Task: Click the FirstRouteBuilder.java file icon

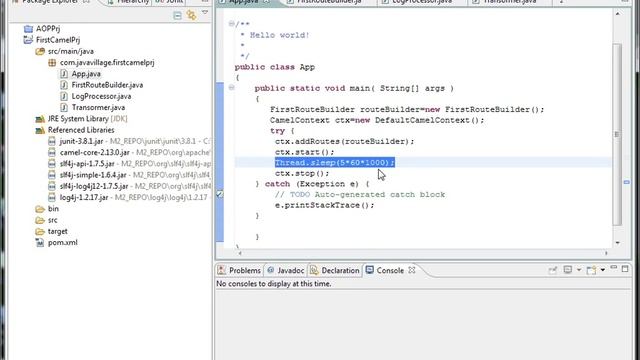Action: click(x=64, y=85)
